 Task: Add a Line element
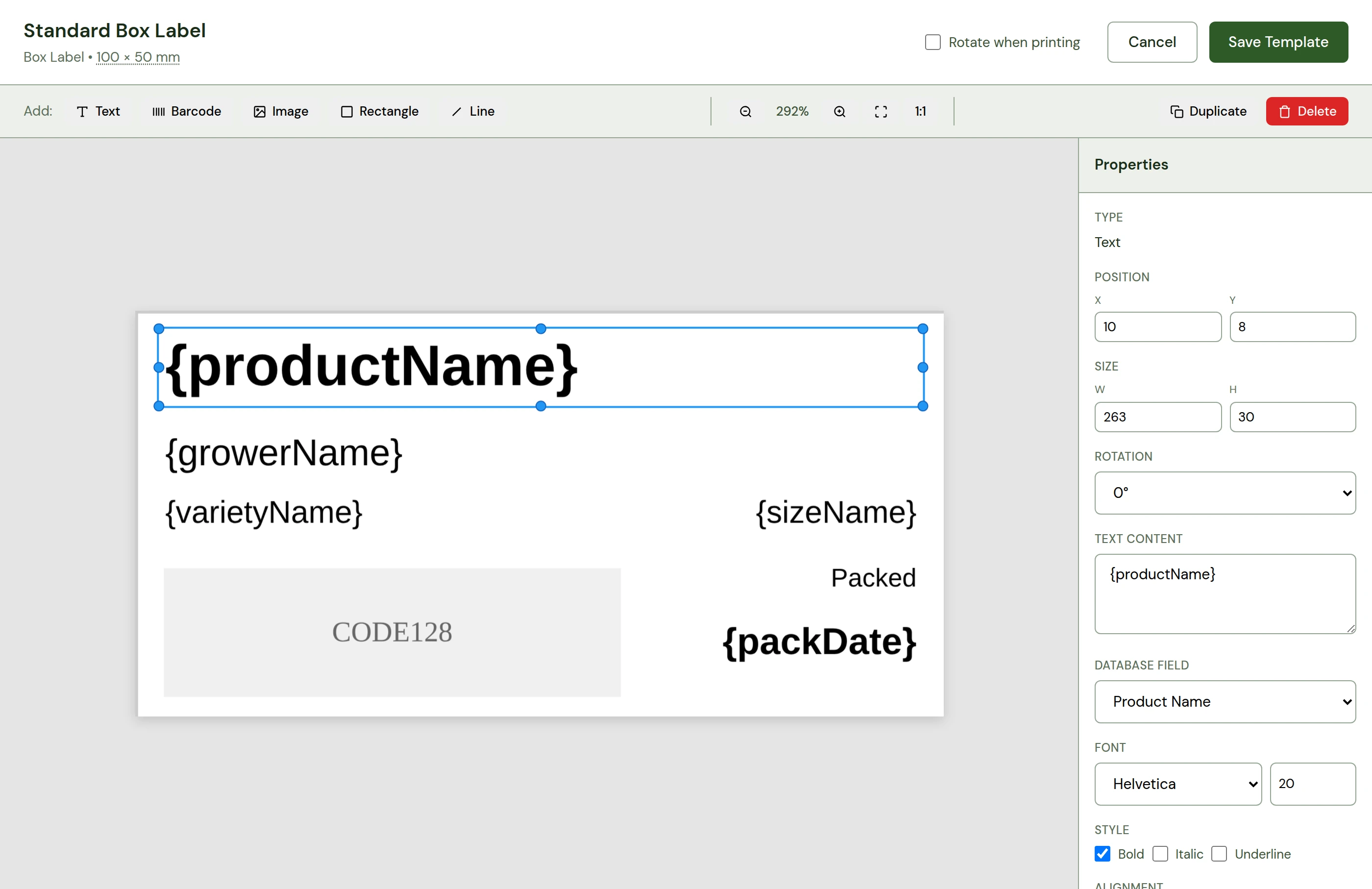click(x=473, y=111)
